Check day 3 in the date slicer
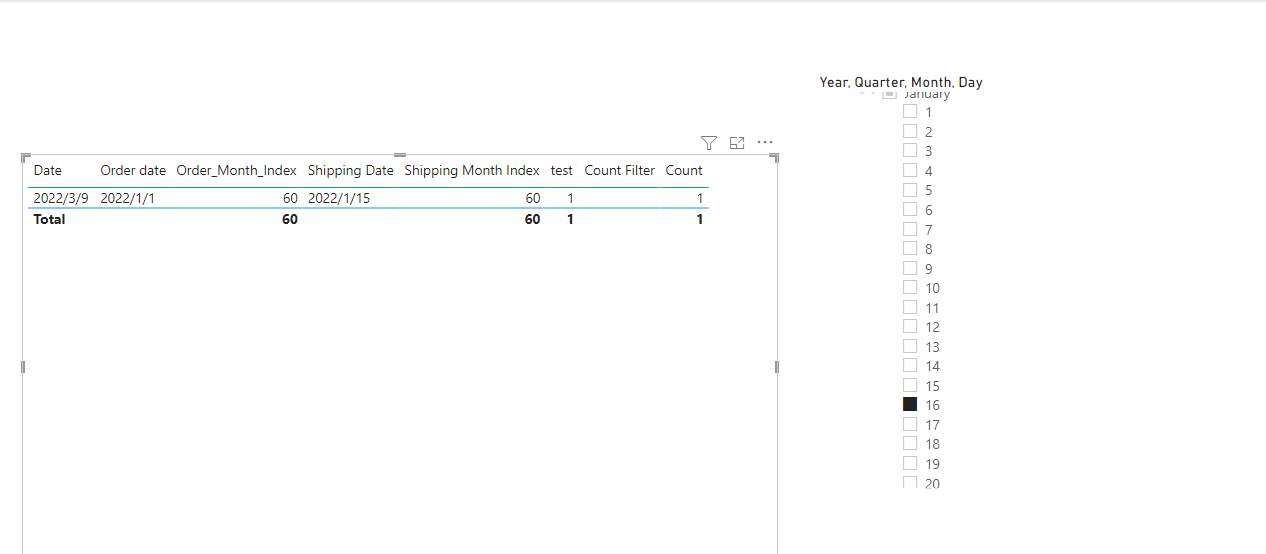Image resolution: width=1266 pixels, height=554 pixels. pos(910,150)
